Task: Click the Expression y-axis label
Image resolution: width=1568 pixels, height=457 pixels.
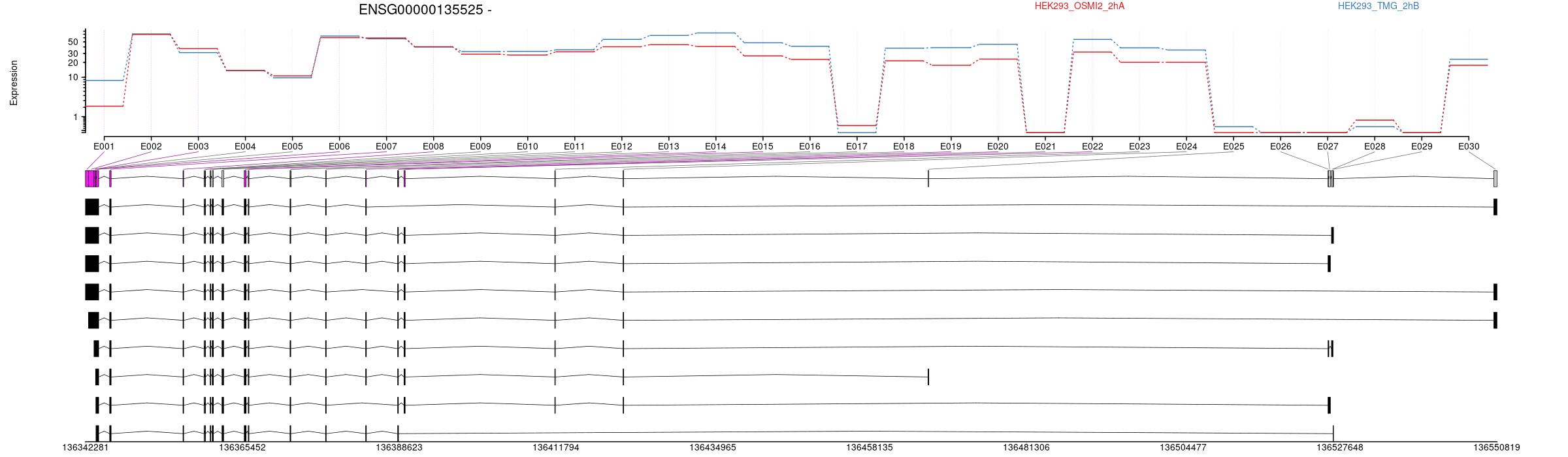Action: point(14,83)
